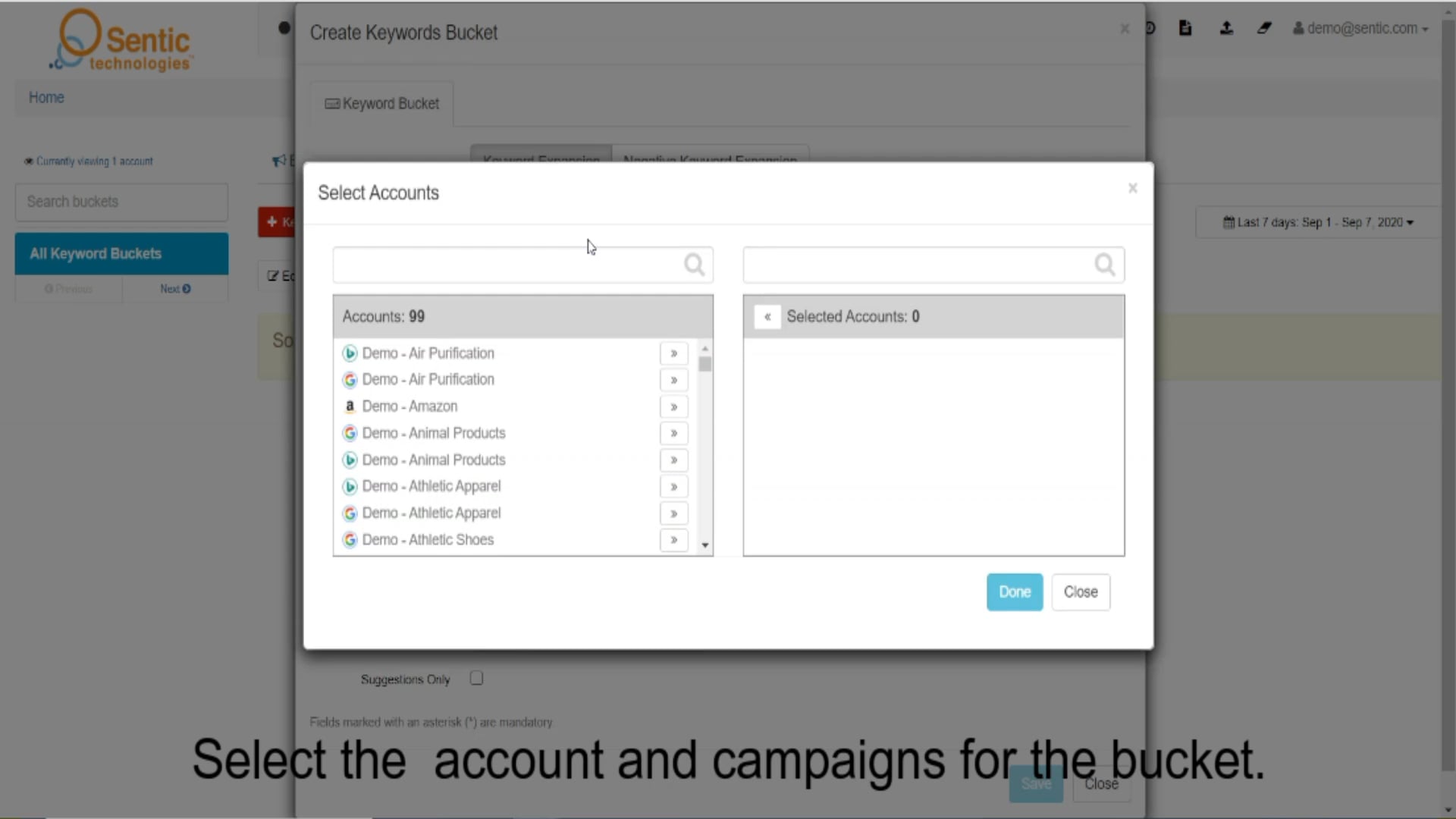The width and height of the screenshot is (1456, 819).
Task: Open the demo@sentic.com user dropdown
Action: pos(1360,28)
